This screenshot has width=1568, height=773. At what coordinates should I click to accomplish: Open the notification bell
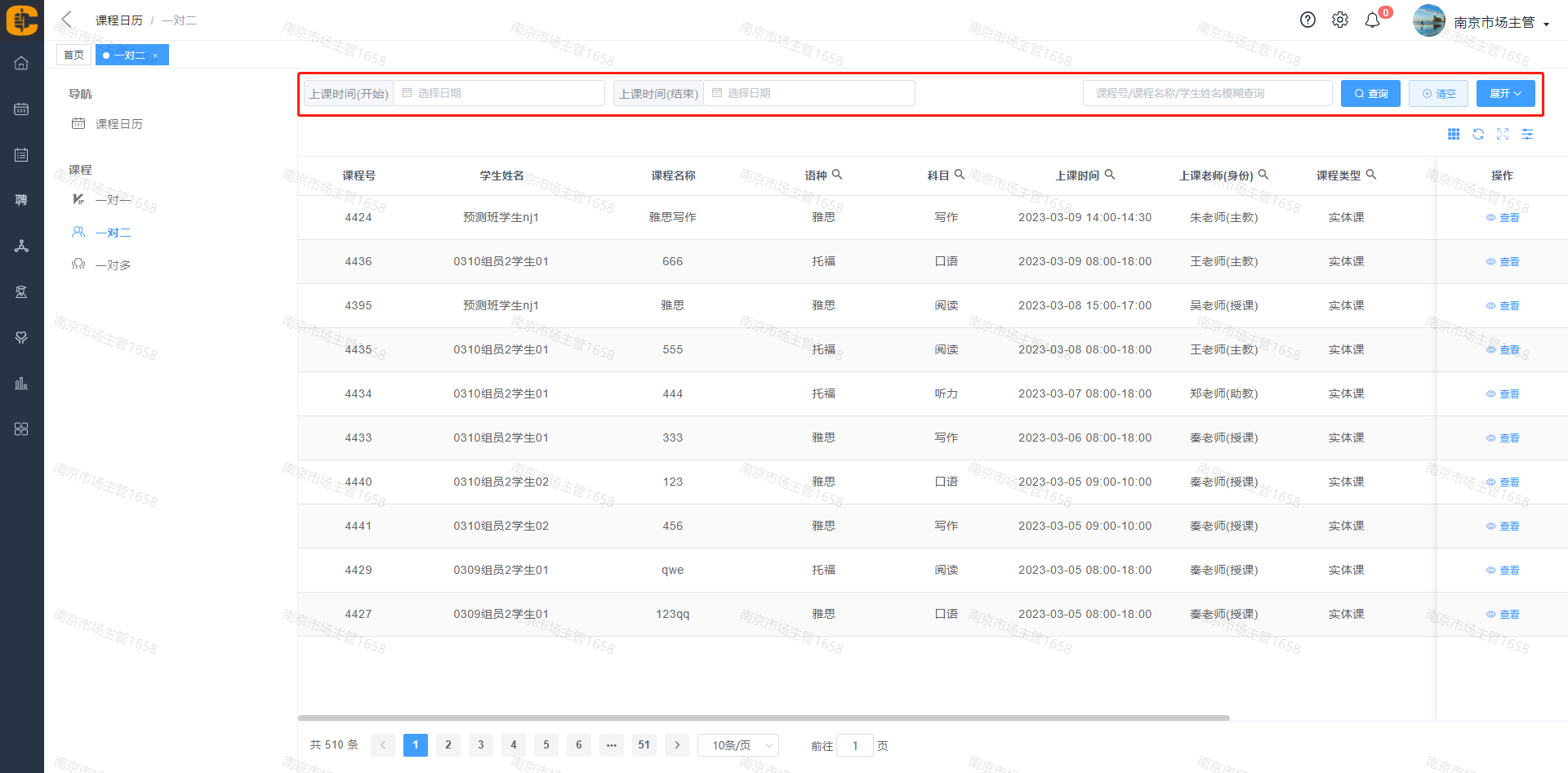pyautogui.click(x=1373, y=20)
